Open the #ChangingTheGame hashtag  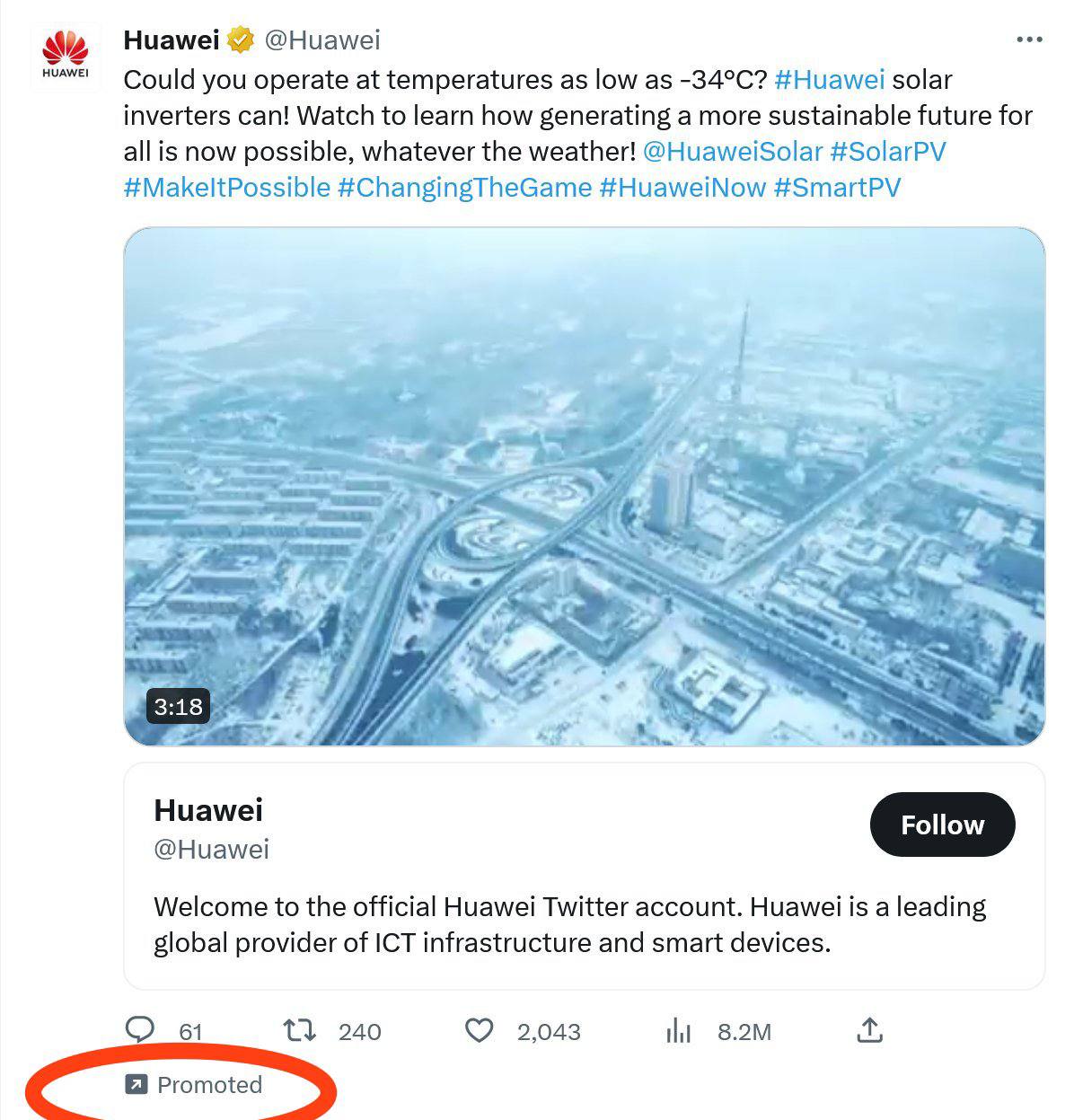[x=464, y=188]
